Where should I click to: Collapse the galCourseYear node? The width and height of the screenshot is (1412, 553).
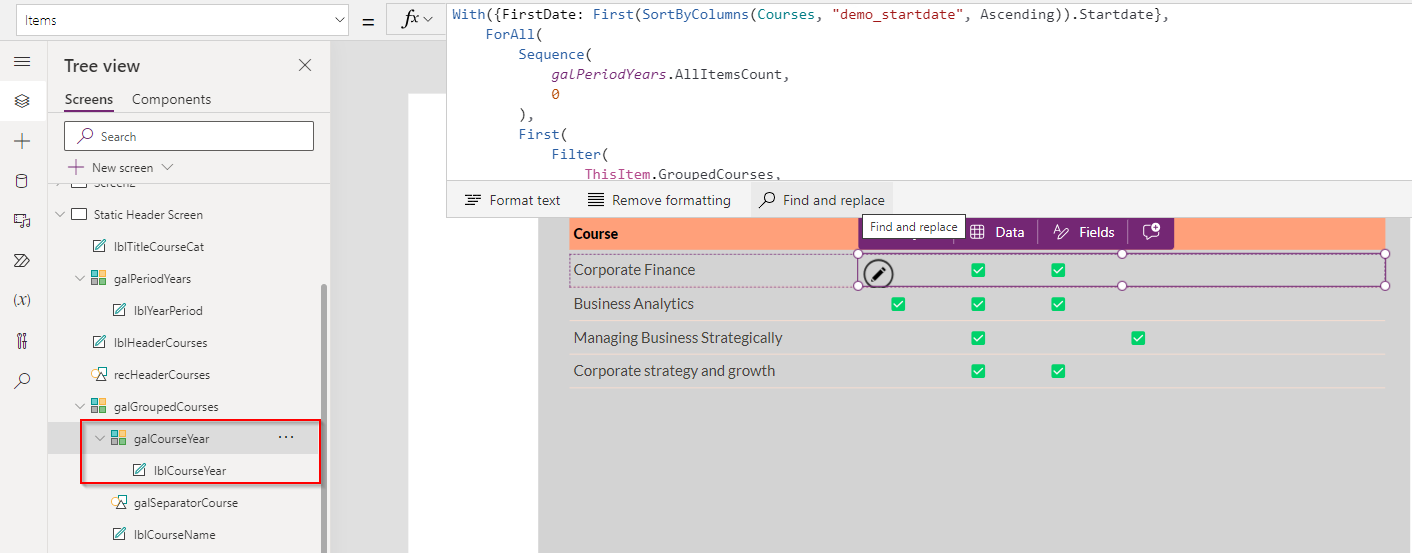(x=100, y=438)
